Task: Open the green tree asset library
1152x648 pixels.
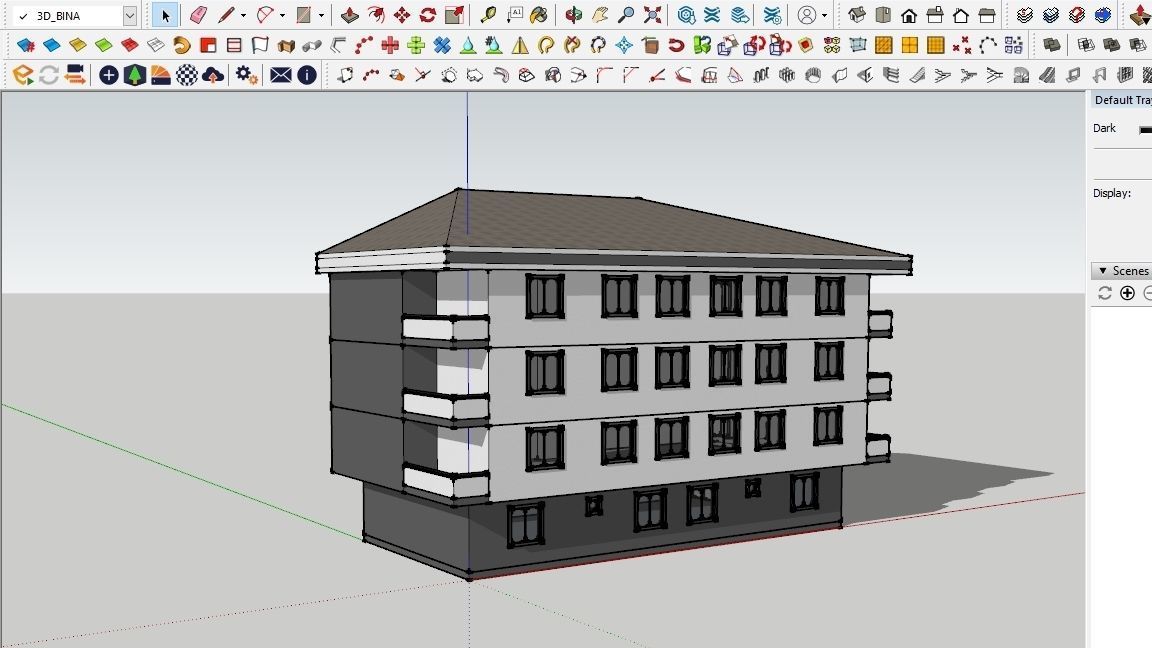Action: (134, 75)
